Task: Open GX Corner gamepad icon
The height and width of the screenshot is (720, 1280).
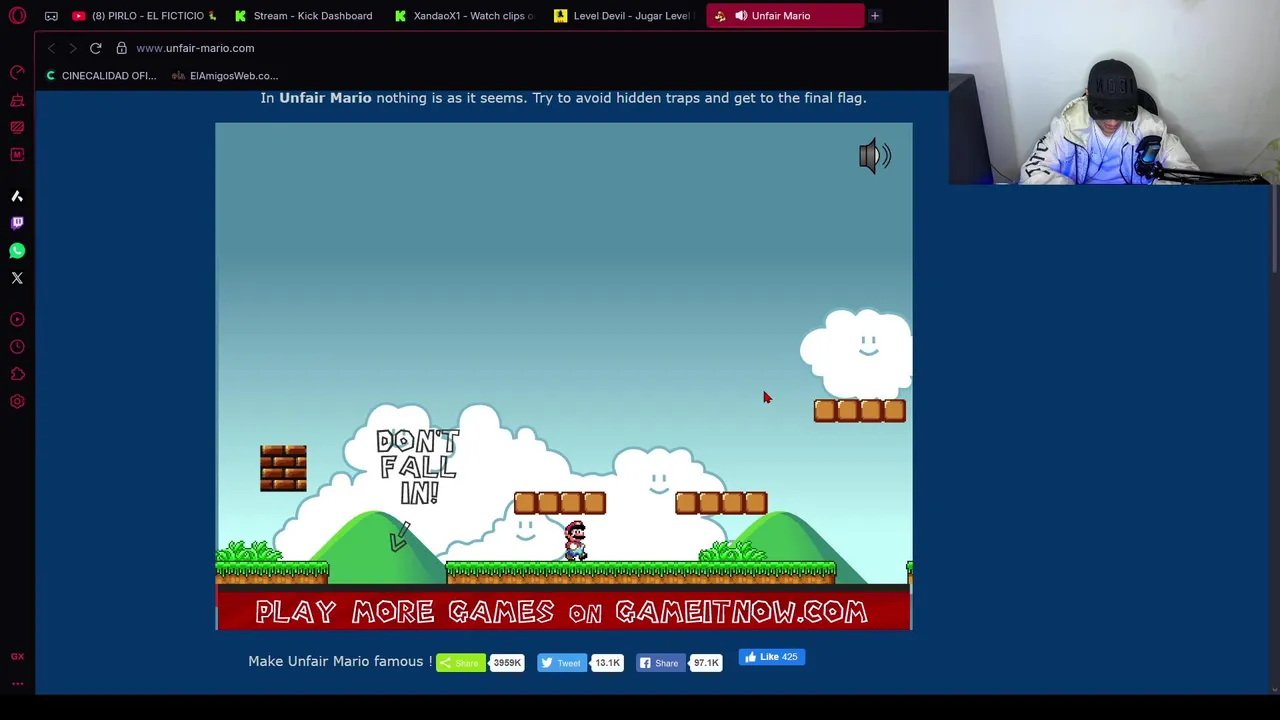Action: click(x=51, y=16)
